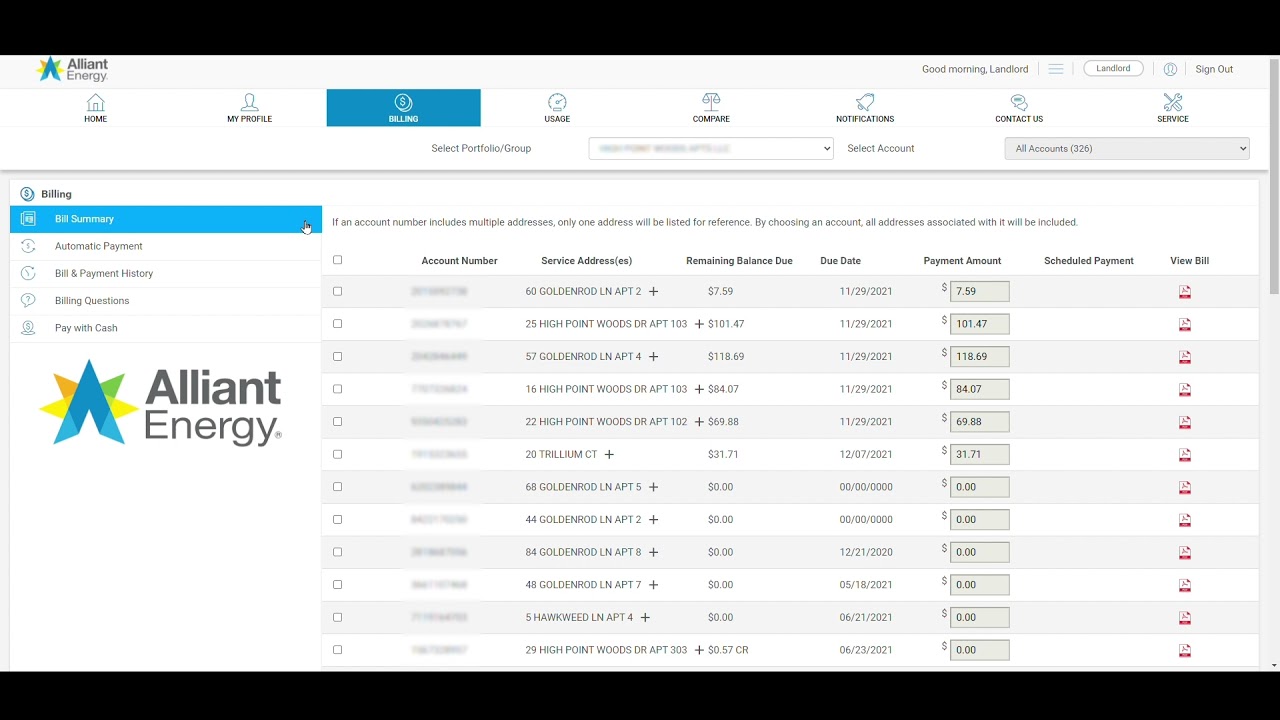This screenshot has height=720, width=1280.
Task: View bill PDF for 68 Goldenrod Ln Apt 5
Action: click(x=1185, y=487)
